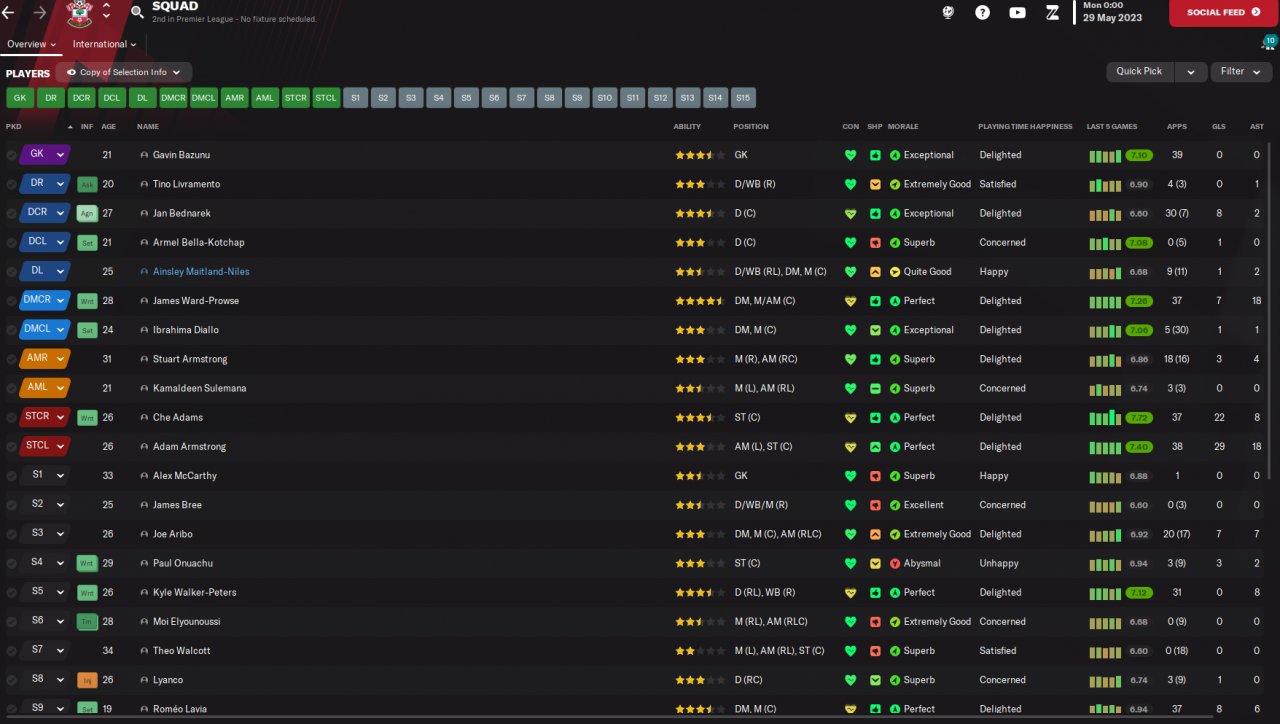This screenshot has width=1280, height=724.
Task: Open the Copy of Selection Info view dropdown
Action: coord(124,73)
